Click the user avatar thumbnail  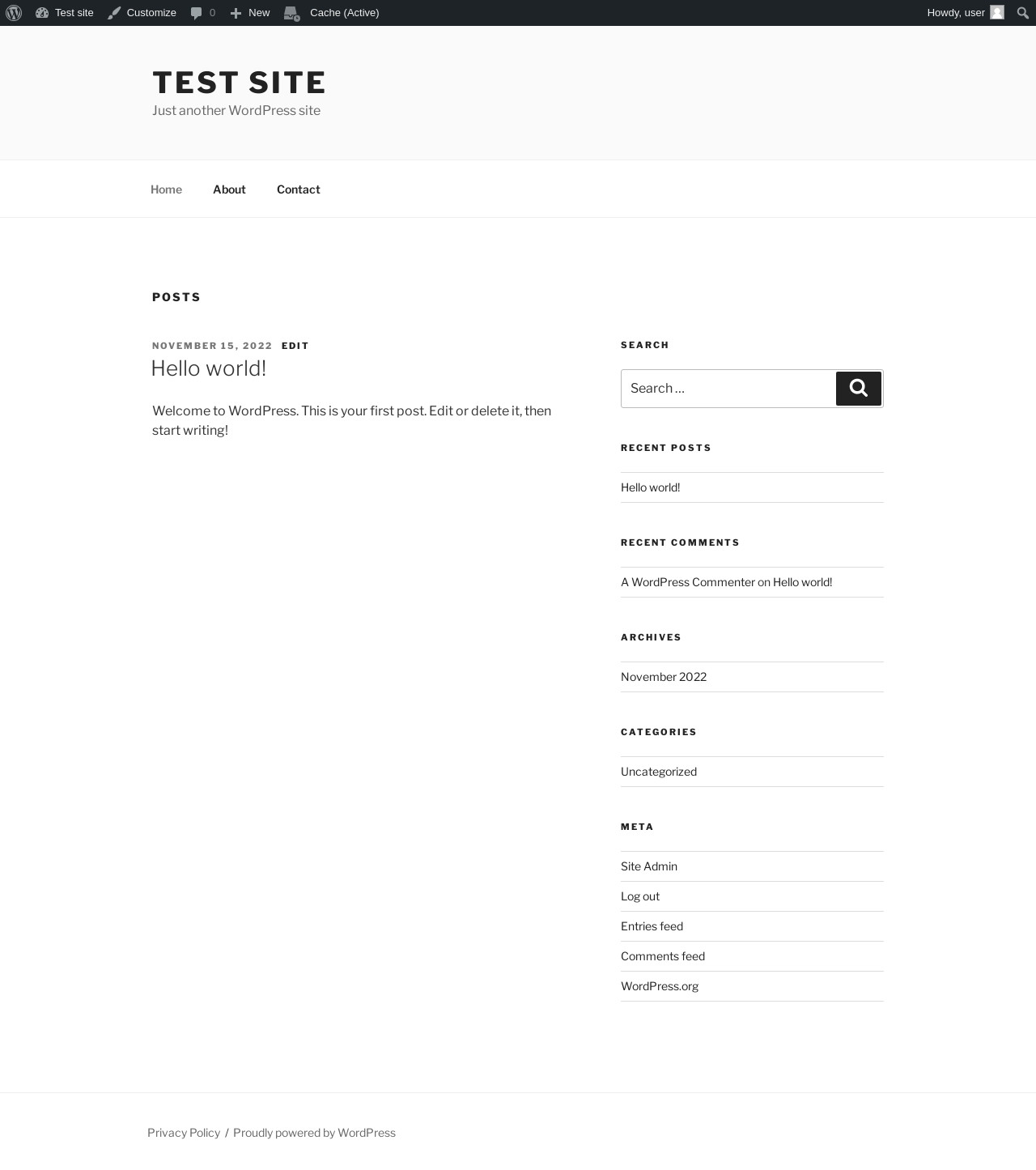click(x=997, y=12)
